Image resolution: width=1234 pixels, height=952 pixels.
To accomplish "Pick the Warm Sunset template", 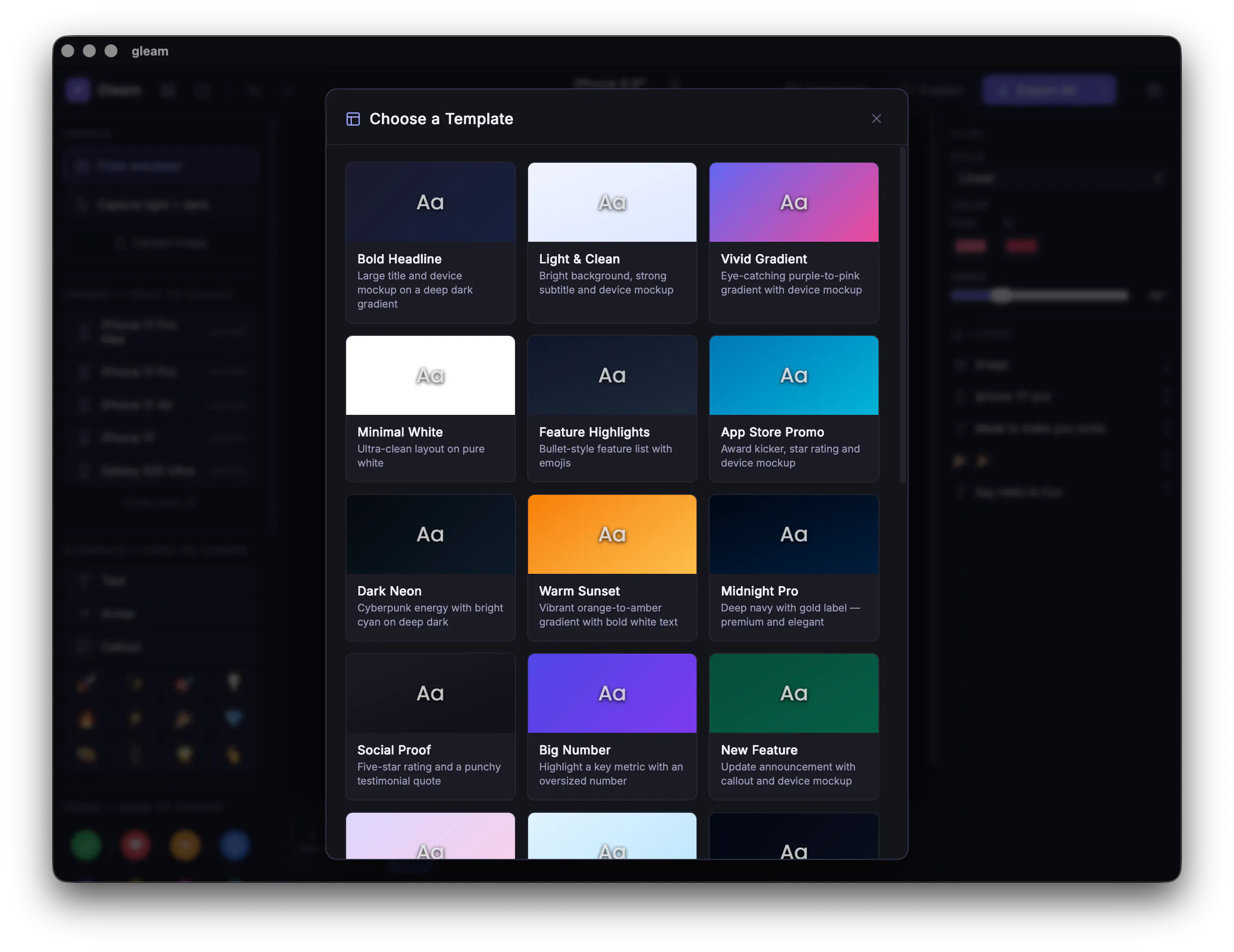I will [612, 567].
